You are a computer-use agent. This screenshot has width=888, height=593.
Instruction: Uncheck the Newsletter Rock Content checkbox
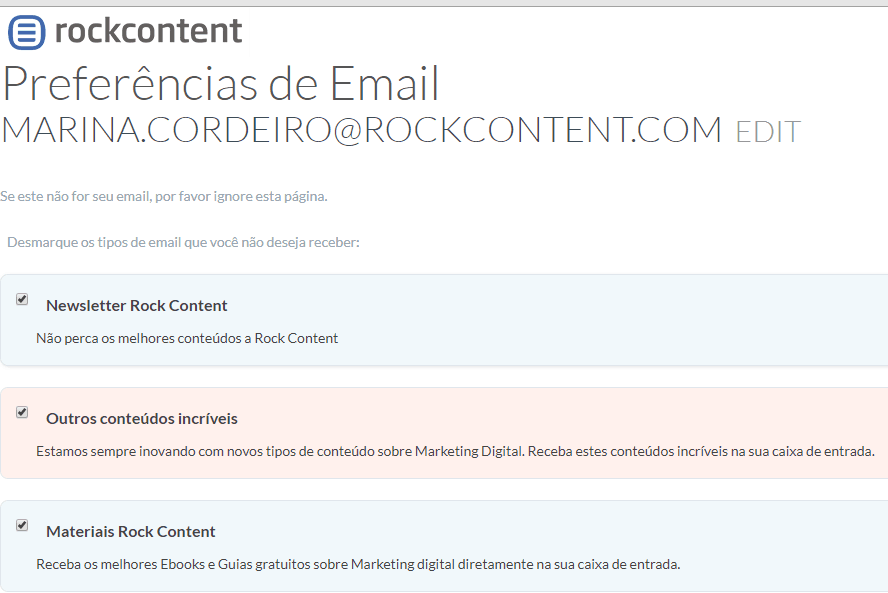tap(22, 299)
